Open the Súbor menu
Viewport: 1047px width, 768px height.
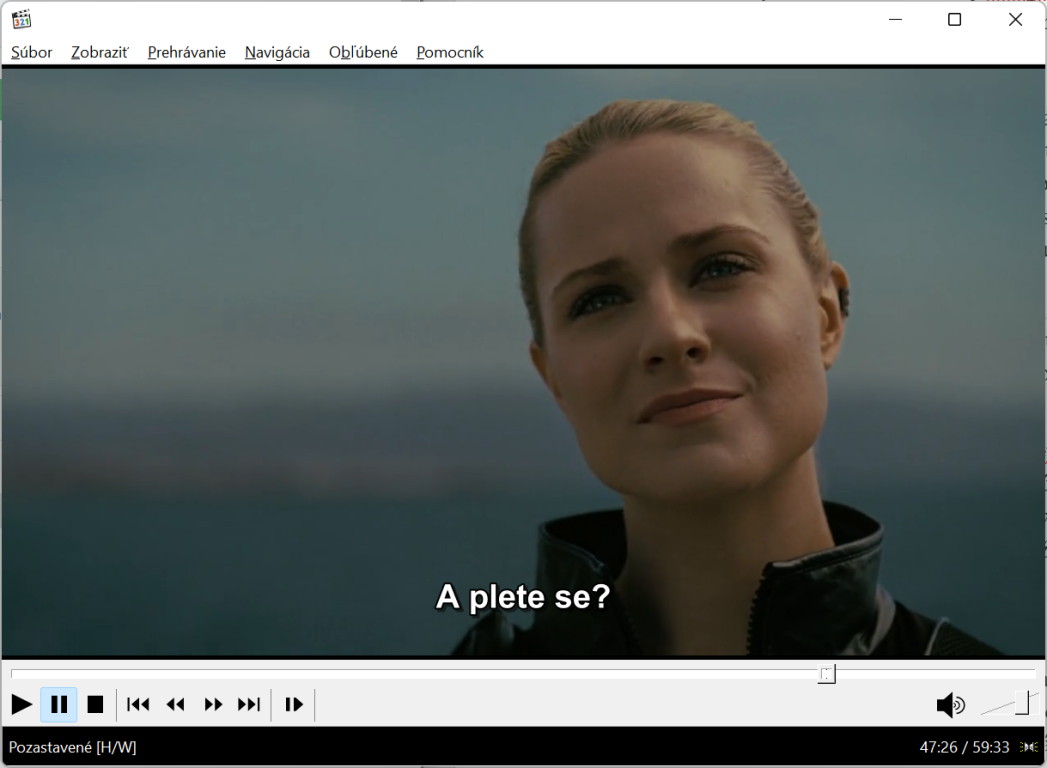32,52
